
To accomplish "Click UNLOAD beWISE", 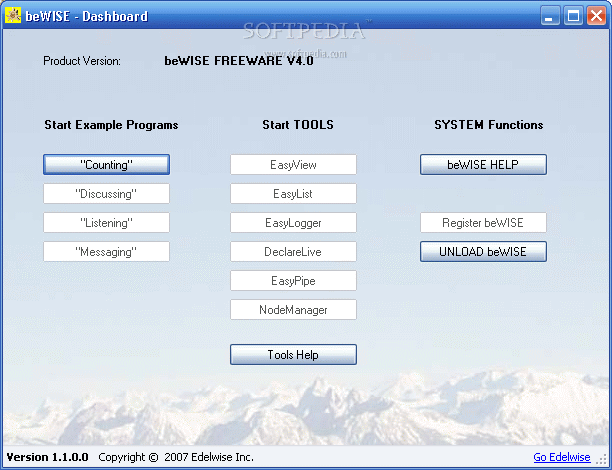I will [x=483, y=252].
